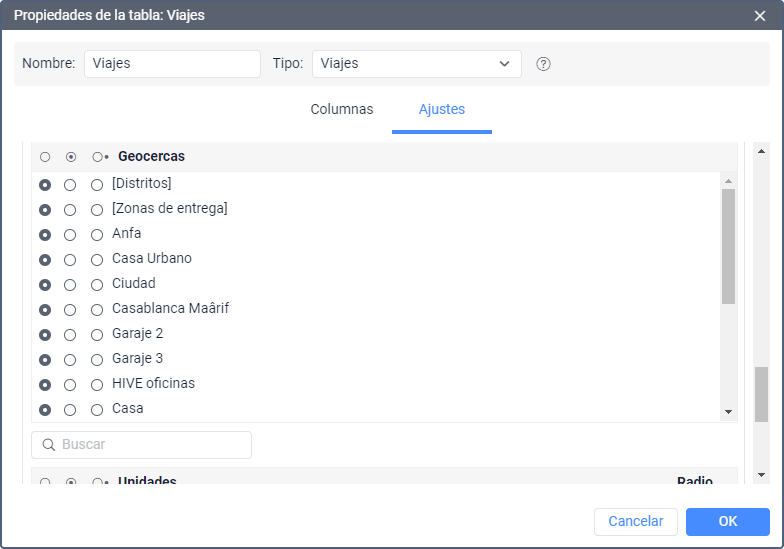The image size is (784, 549).
Task: Click the [Distritos] geofence group name
Action: (x=142, y=184)
